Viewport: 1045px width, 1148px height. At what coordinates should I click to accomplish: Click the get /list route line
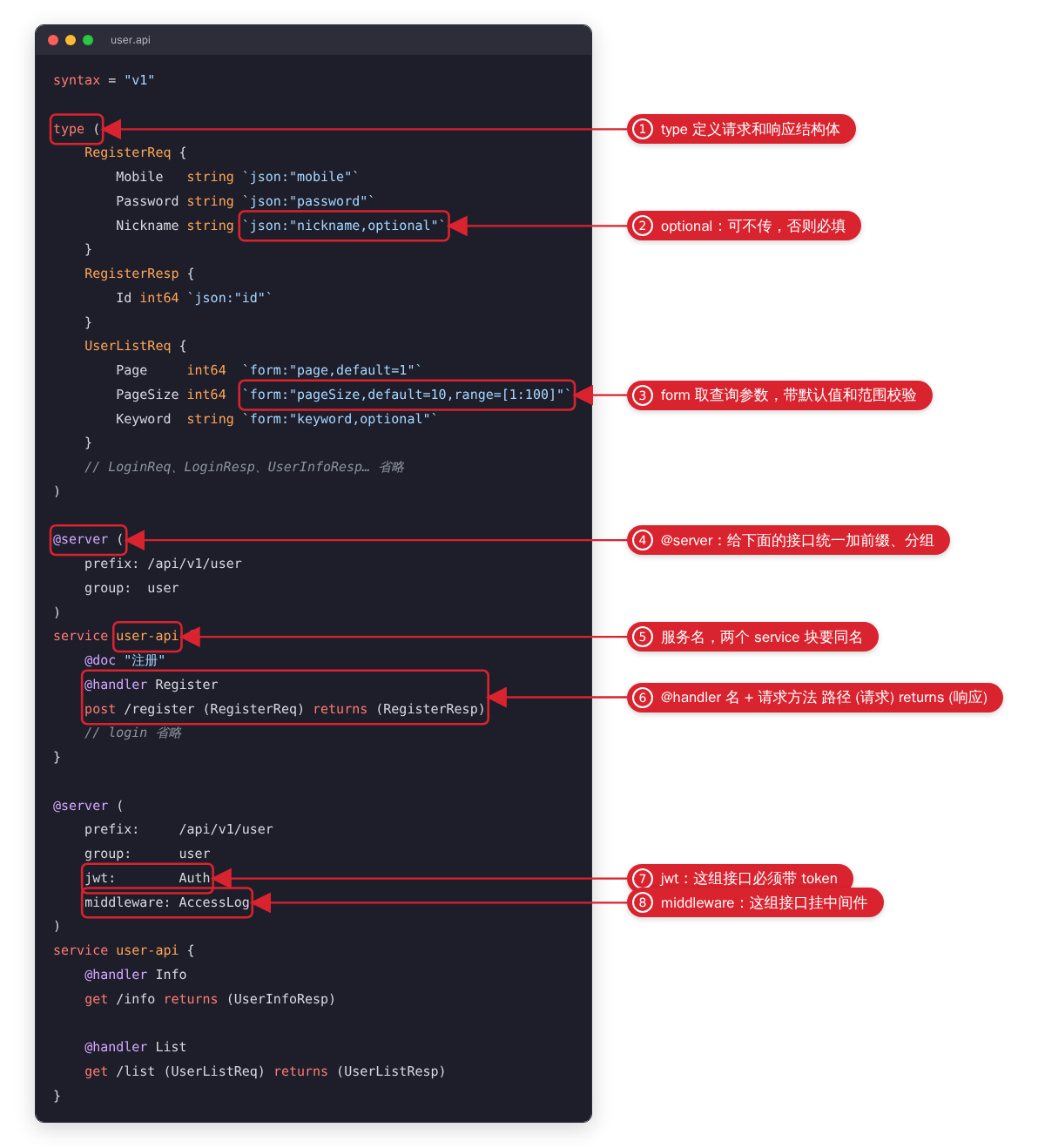(x=265, y=1071)
